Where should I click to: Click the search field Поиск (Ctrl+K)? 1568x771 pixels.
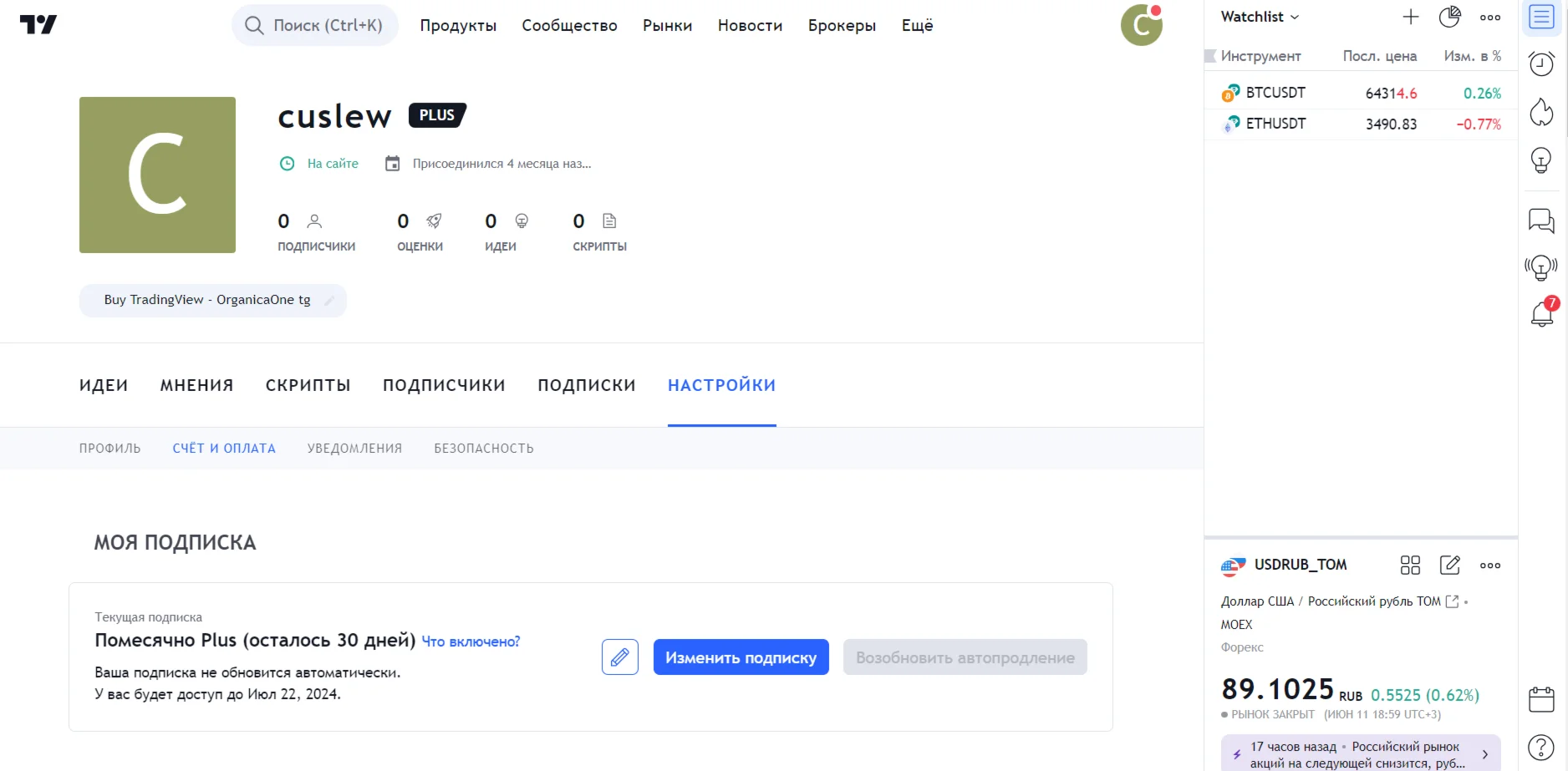click(315, 26)
